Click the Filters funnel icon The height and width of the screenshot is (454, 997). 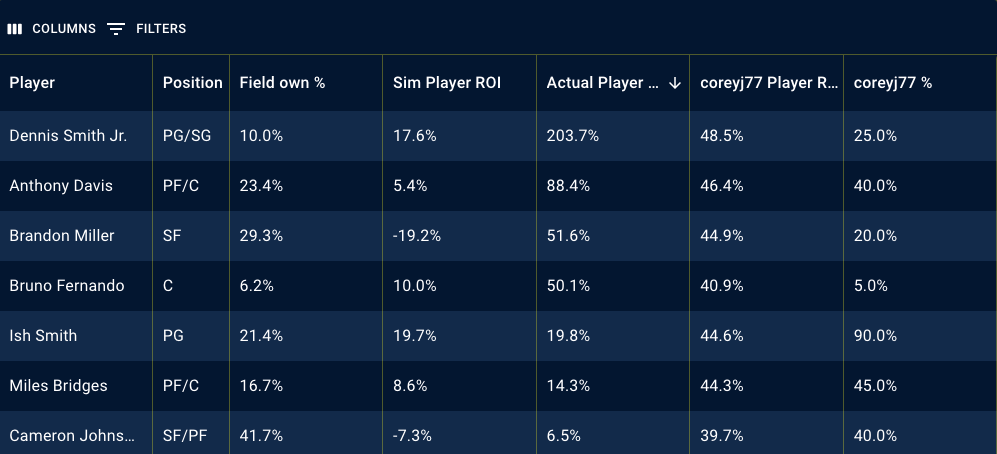[x=116, y=29]
